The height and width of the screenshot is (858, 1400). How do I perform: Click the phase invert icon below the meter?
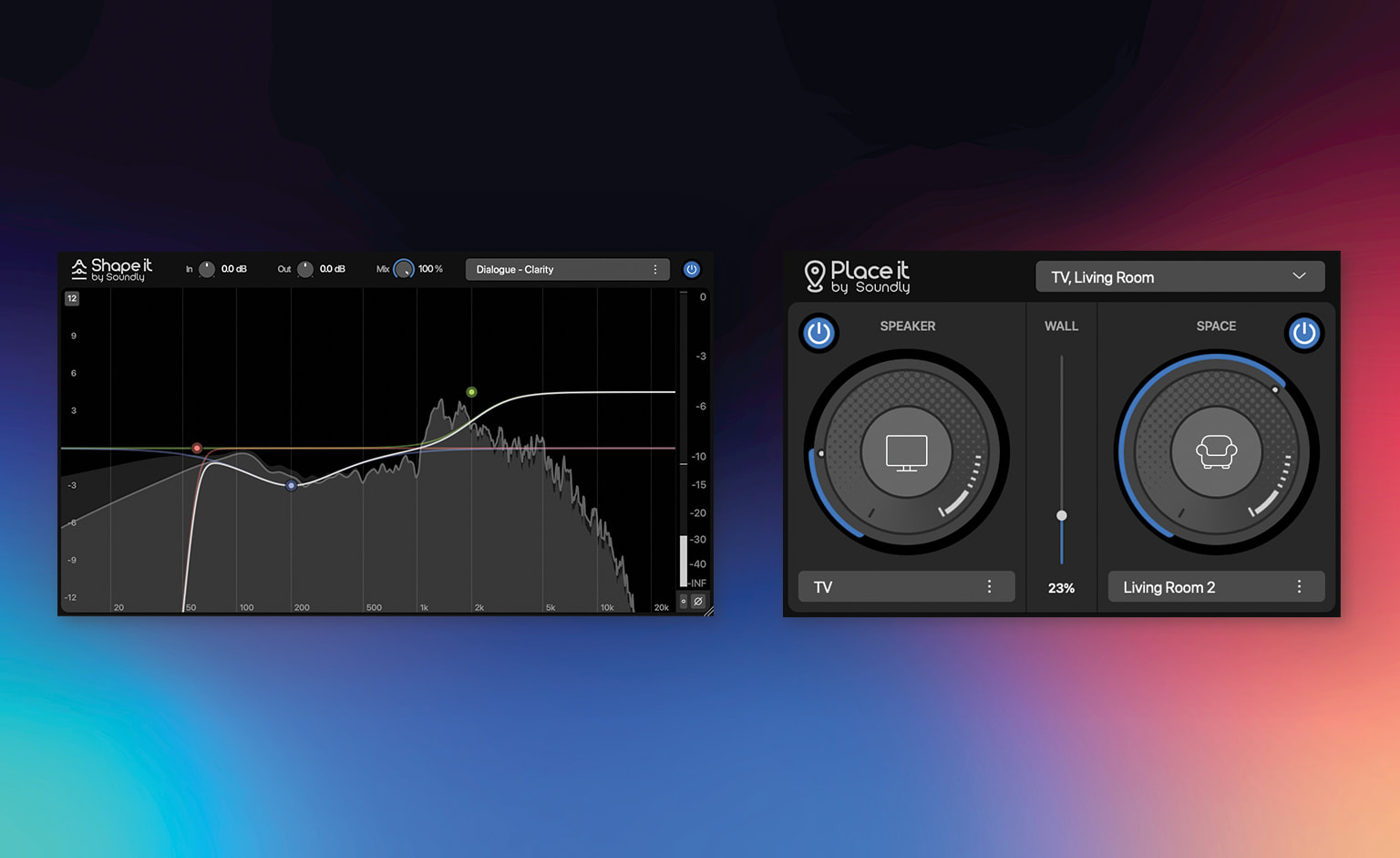pos(698,601)
